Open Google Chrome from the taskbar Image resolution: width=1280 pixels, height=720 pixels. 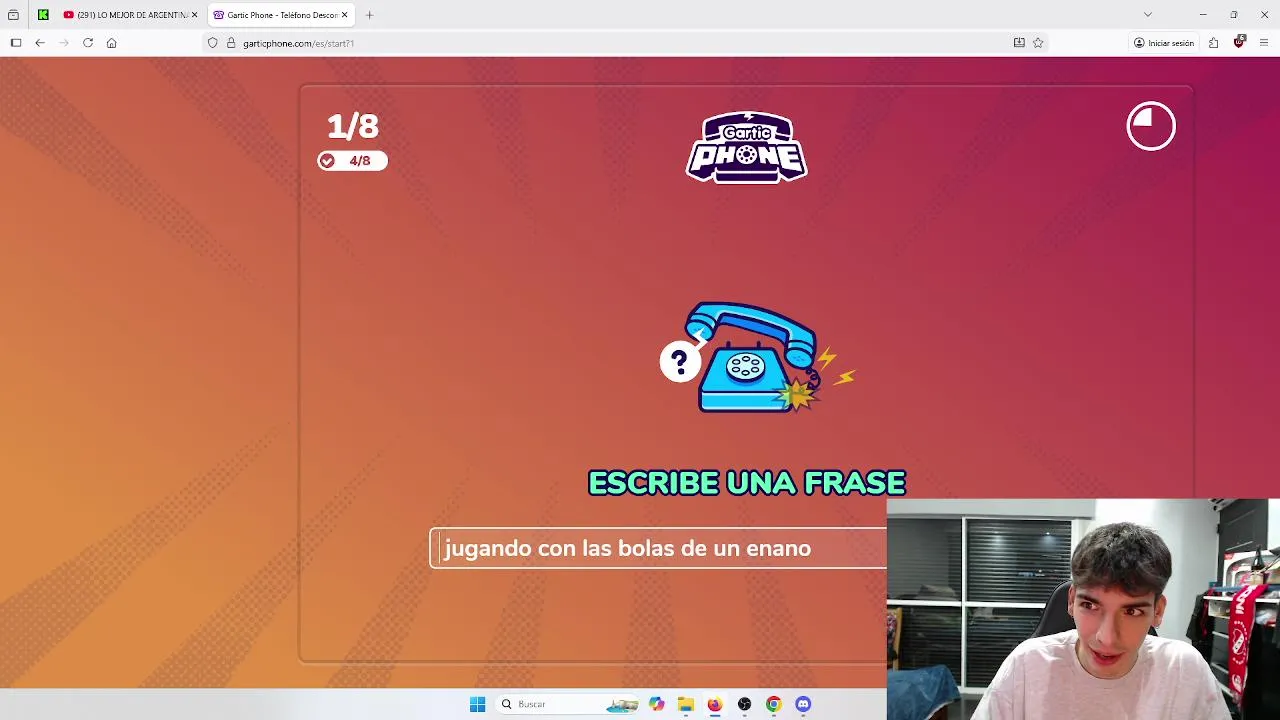(x=773, y=704)
